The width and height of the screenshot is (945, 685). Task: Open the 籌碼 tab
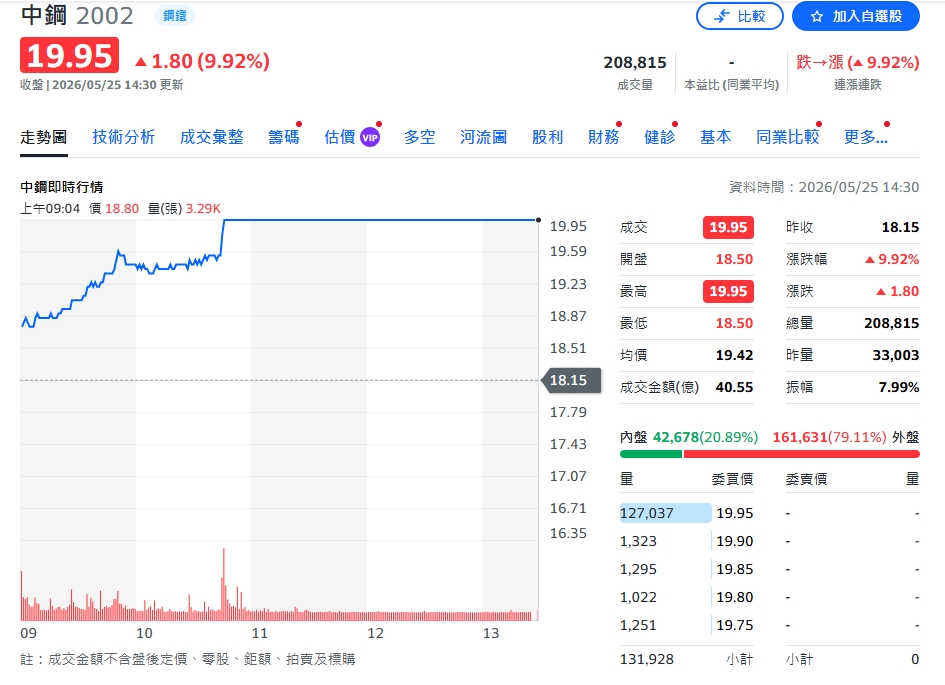(283, 137)
